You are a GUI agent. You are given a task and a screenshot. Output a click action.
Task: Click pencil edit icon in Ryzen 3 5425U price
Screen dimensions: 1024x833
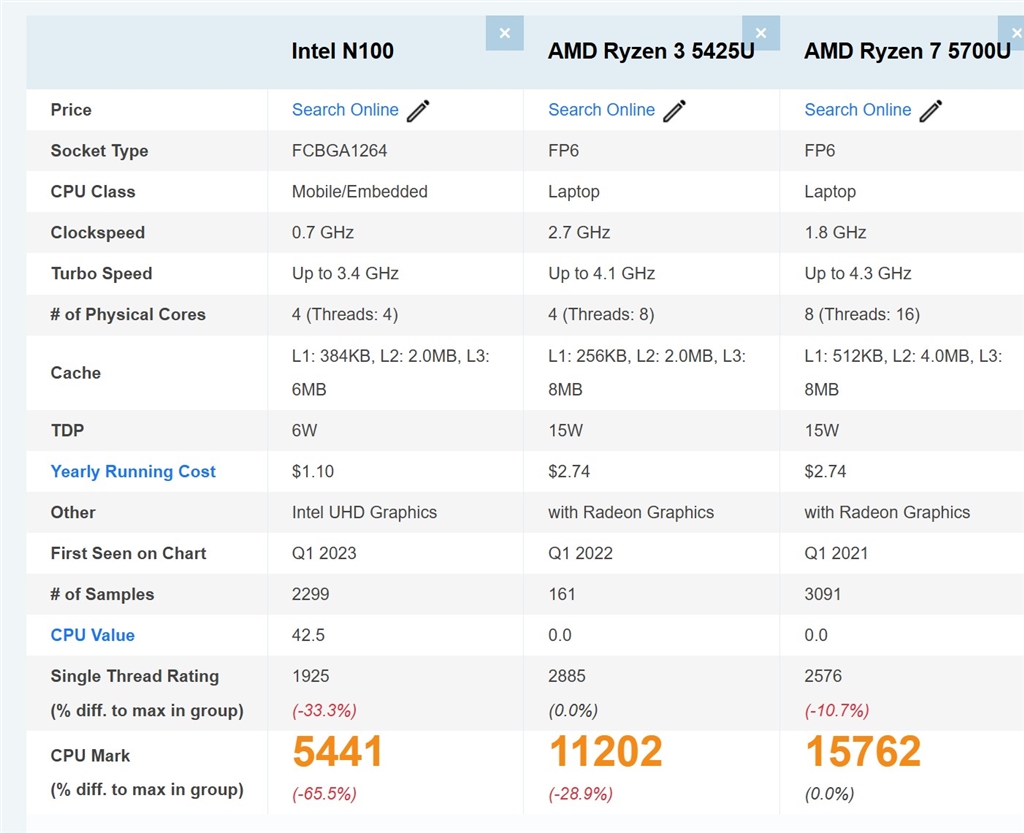click(675, 110)
